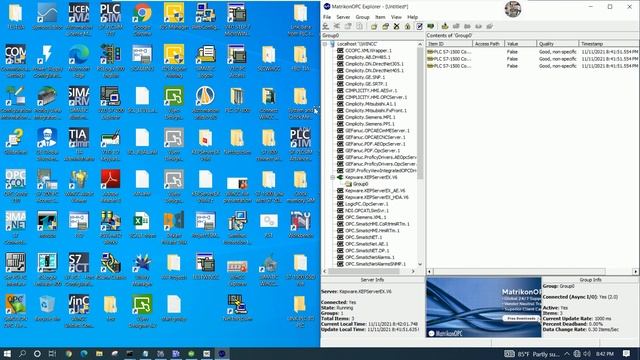Image resolution: width=640 pixels, height=360 pixels.
Task: Open File Explorer from the taskbar
Action: [x=99, y=353]
